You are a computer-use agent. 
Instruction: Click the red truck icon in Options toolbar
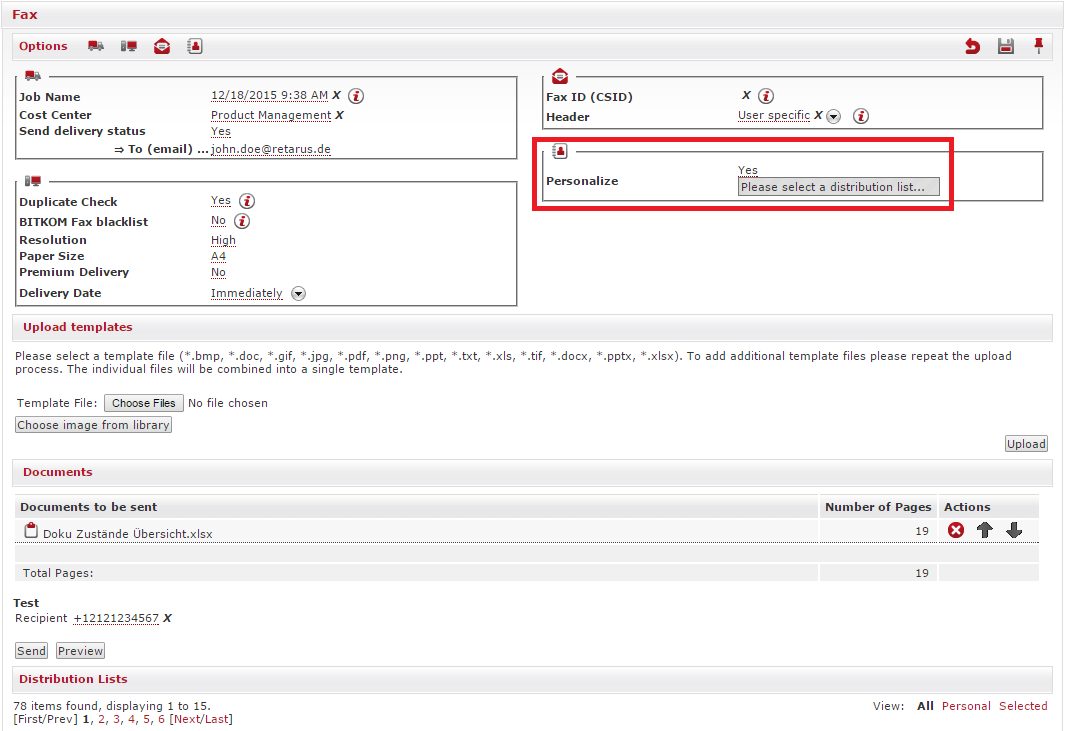point(96,46)
